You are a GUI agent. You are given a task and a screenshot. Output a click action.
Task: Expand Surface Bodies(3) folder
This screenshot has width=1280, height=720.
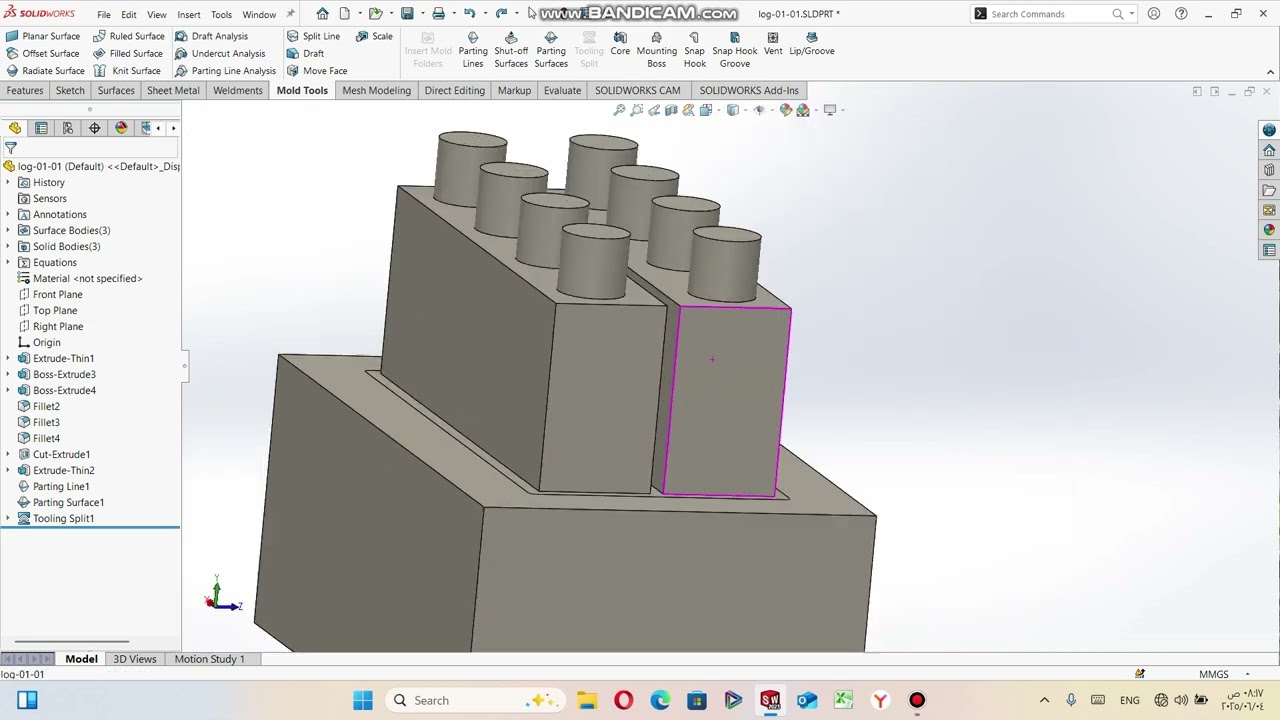click(x=9, y=231)
